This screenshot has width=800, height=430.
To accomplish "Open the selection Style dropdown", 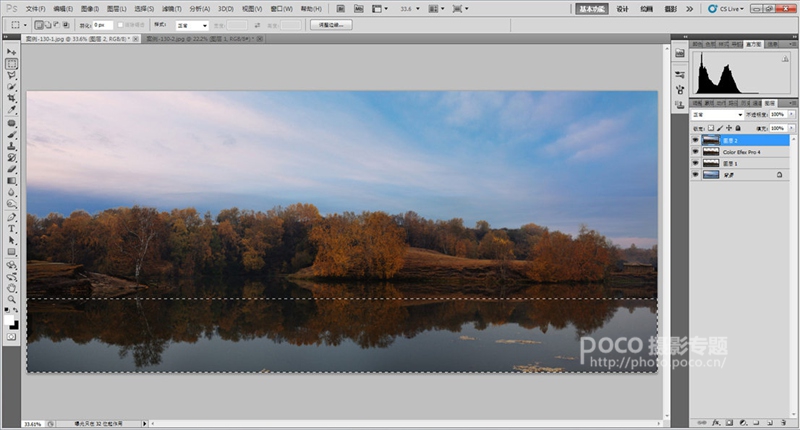I will coord(191,25).
